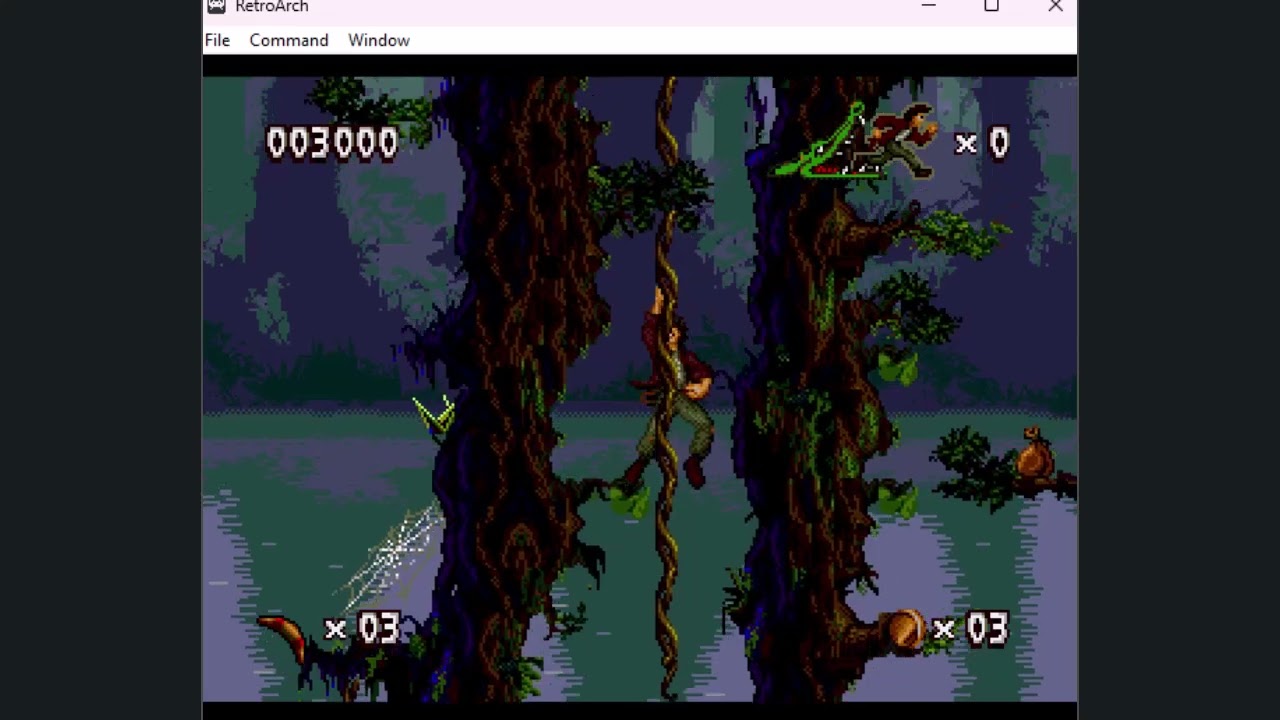Click the boomerang weapon icon
Image resolution: width=1280 pixels, height=720 pixels.
click(x=284, y=637)
